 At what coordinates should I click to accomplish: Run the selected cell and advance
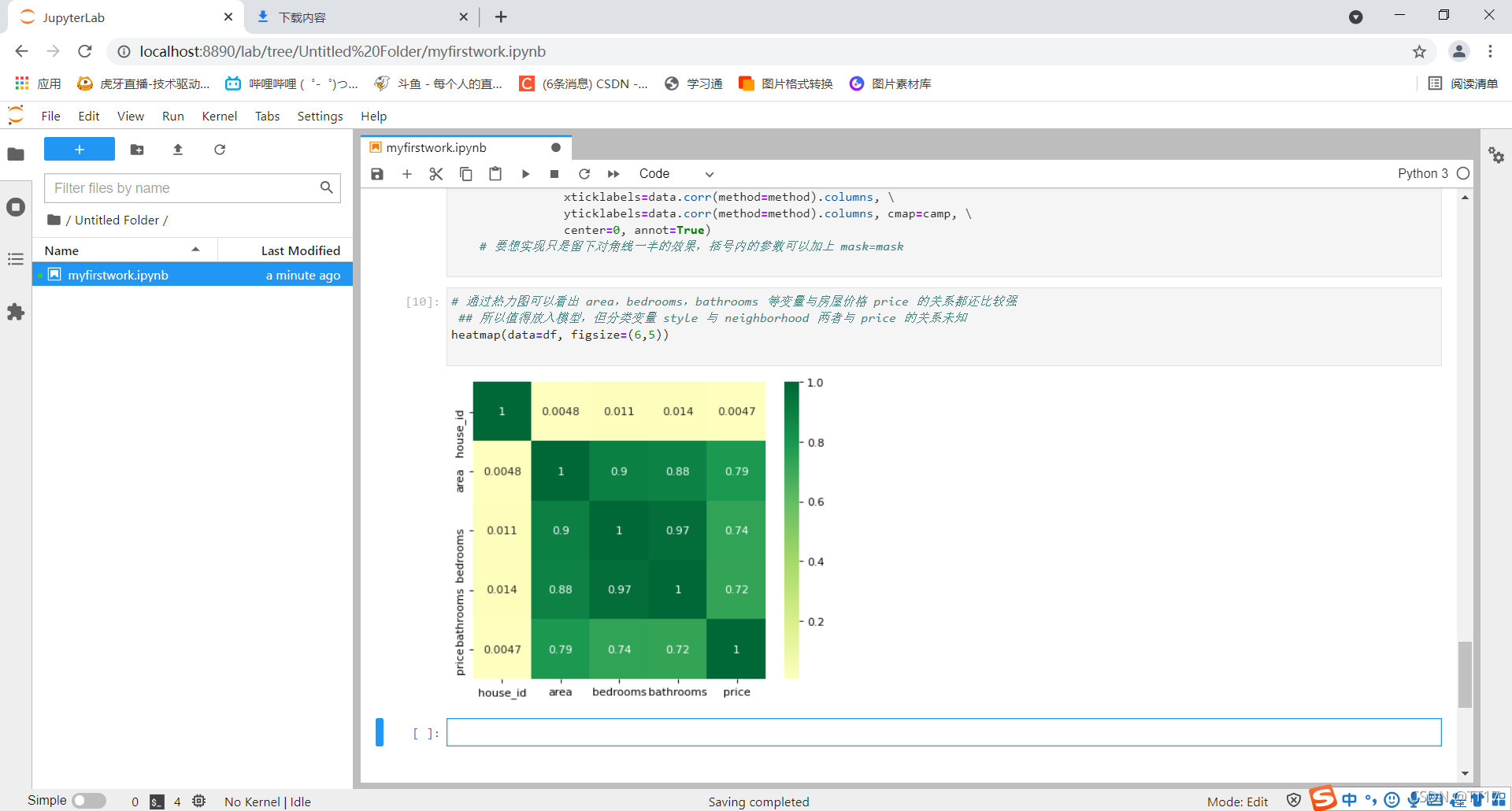tap(525, 174)
